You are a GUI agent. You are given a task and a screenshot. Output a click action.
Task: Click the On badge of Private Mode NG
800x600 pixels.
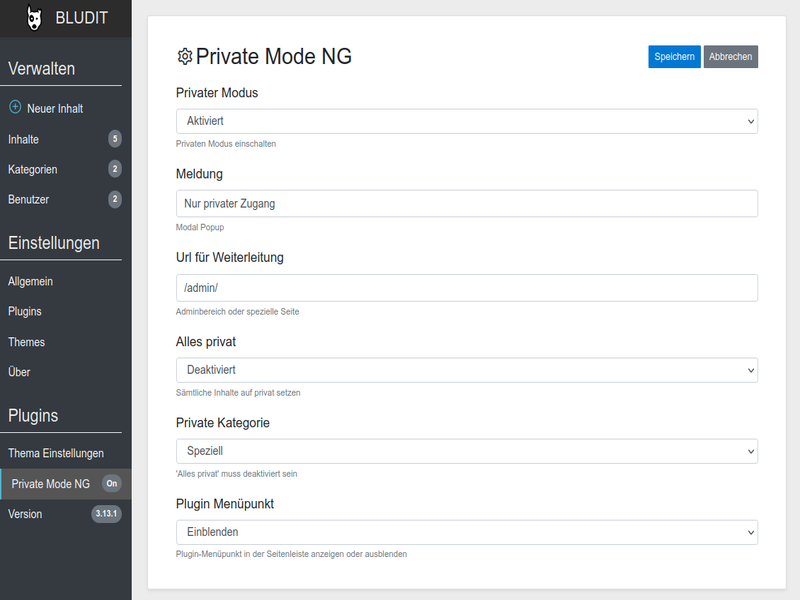113,483
